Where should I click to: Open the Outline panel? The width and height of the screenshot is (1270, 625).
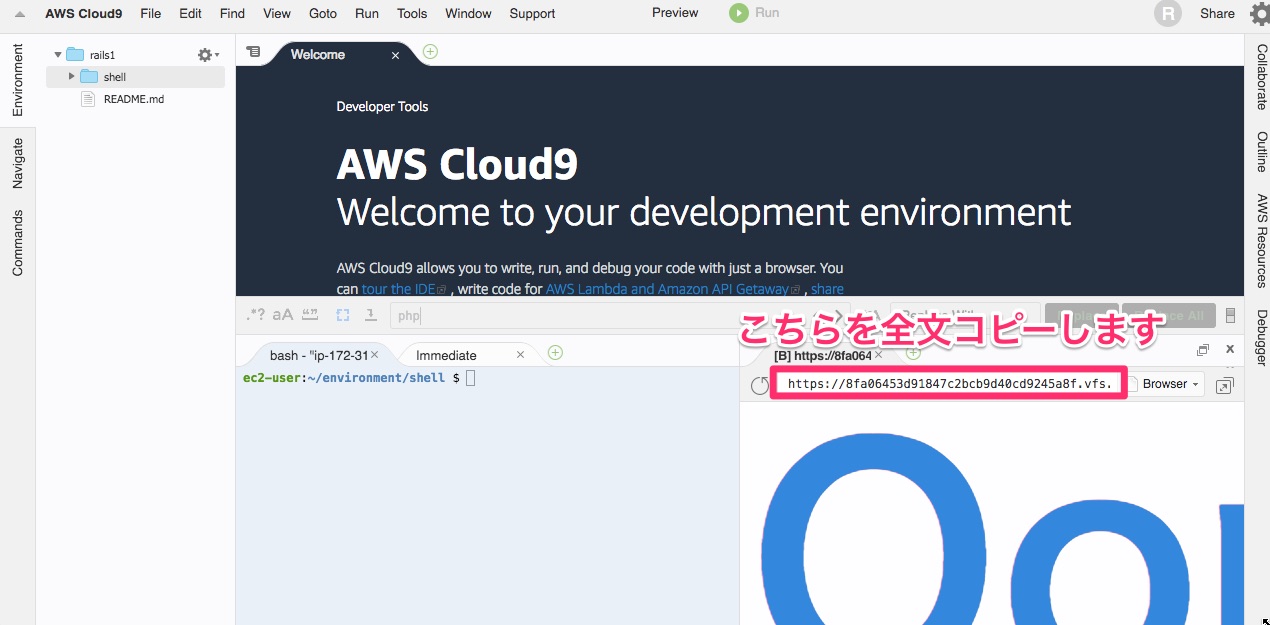tap(1261, 151)
